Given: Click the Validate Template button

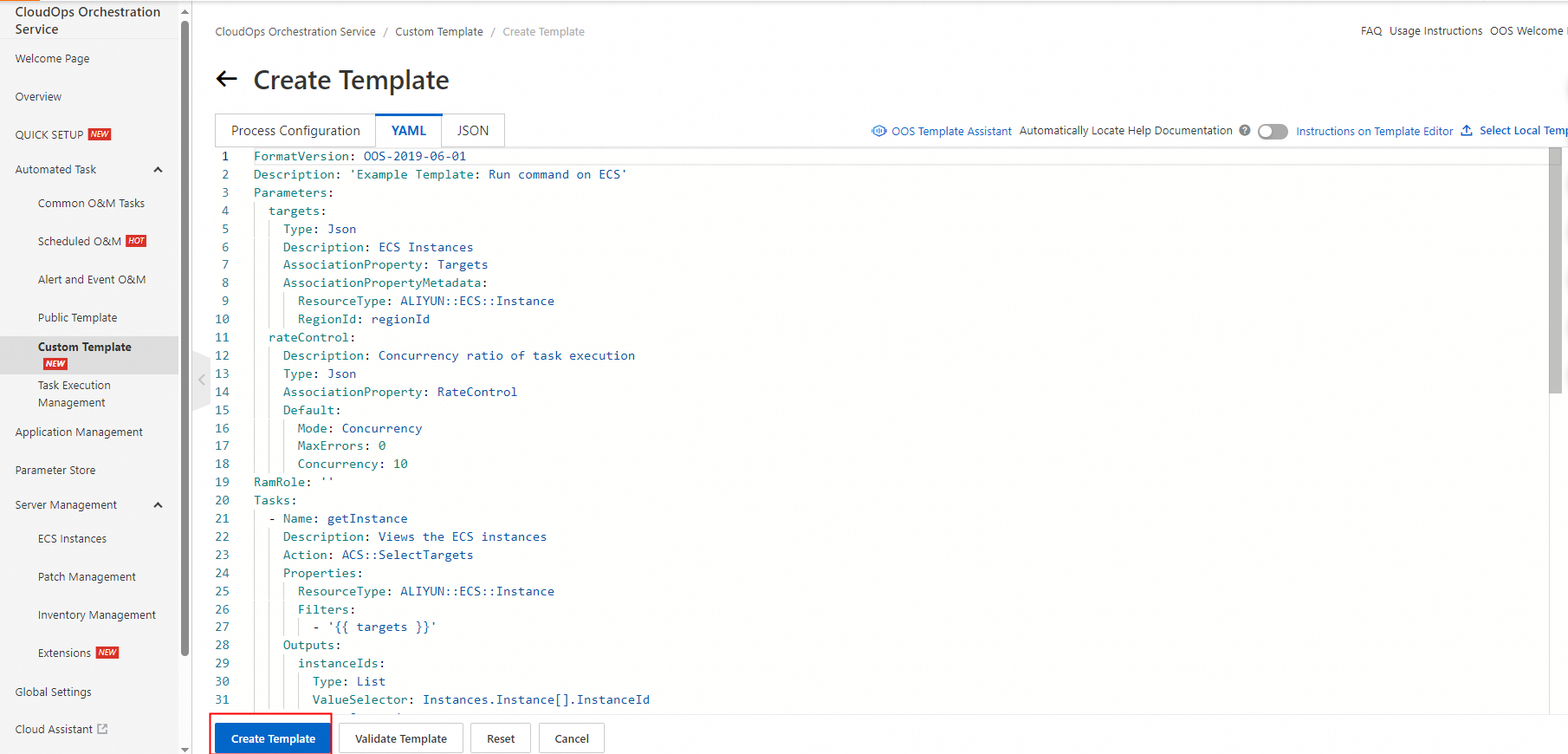Looking at the screenshot, I should [x=401, y=738].
